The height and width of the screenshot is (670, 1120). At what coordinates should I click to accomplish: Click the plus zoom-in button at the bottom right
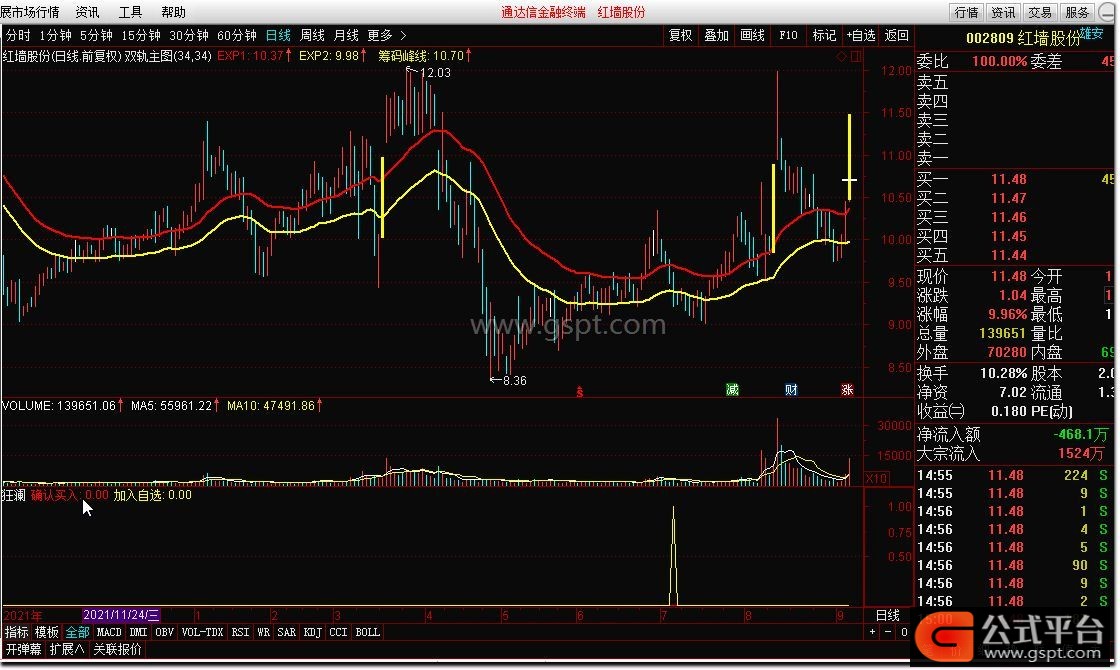click(x=872, y=632)
